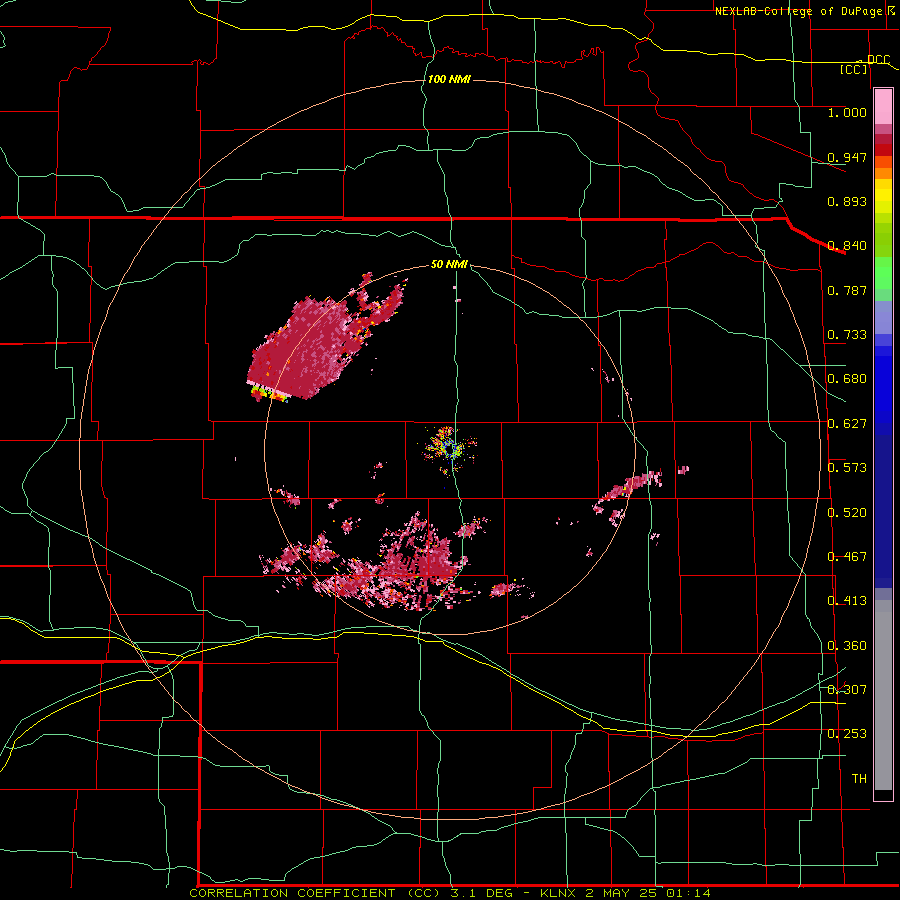Select the 0.467 color scale value

coord(847,557)
